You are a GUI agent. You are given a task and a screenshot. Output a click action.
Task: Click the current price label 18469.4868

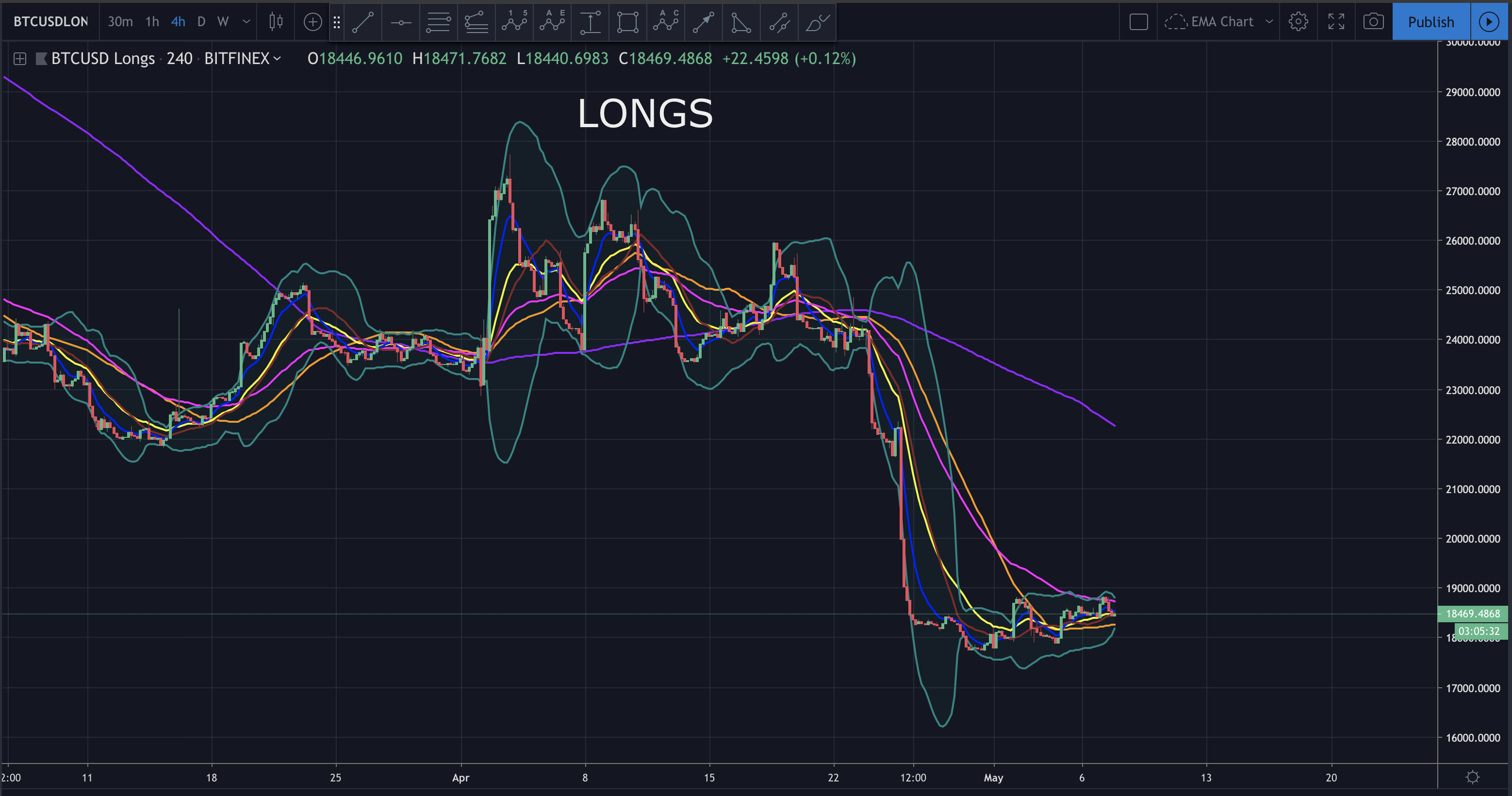click(1473, 614)
